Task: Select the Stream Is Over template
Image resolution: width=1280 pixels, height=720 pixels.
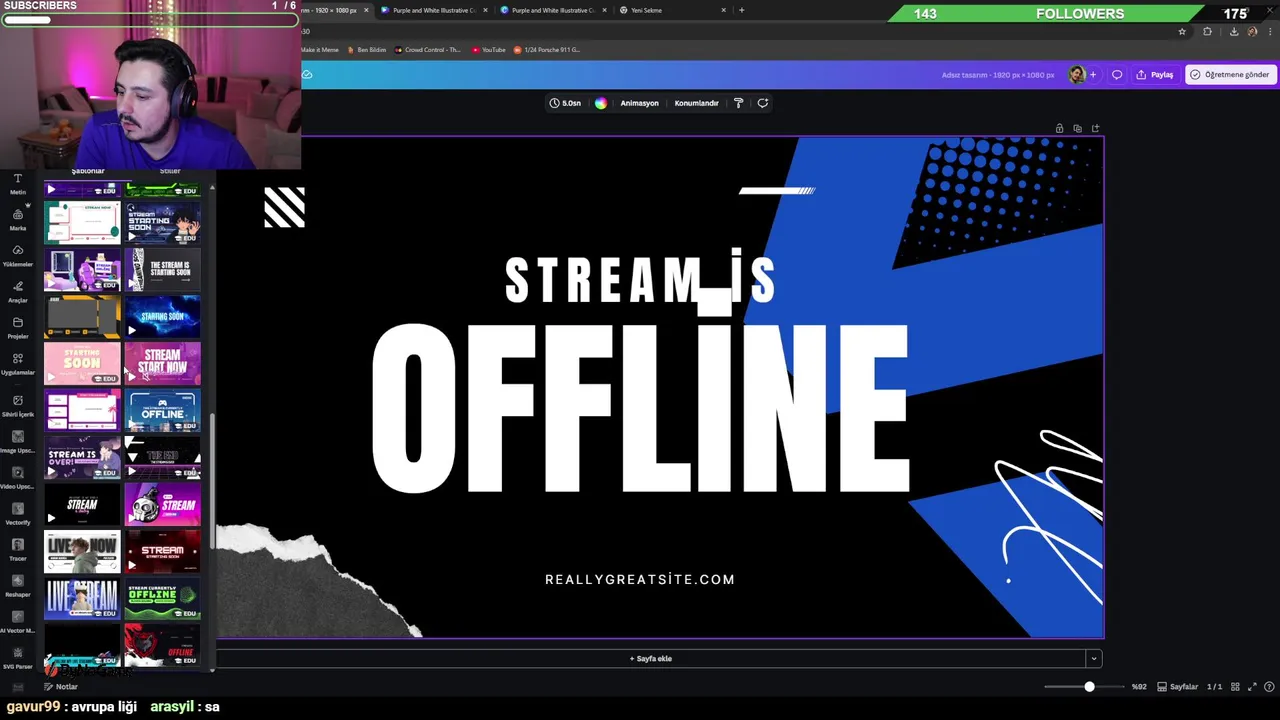Action: [82, 458]
